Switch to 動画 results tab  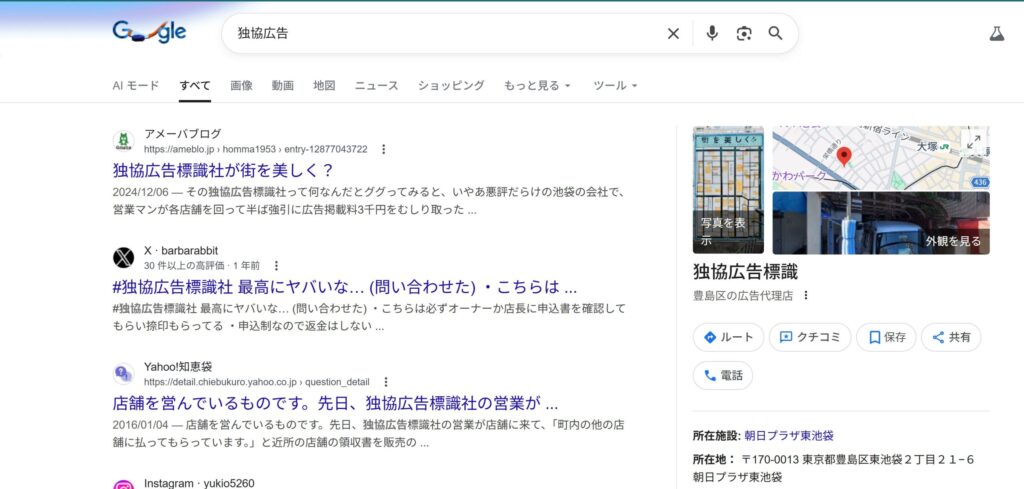pos(283,86)
